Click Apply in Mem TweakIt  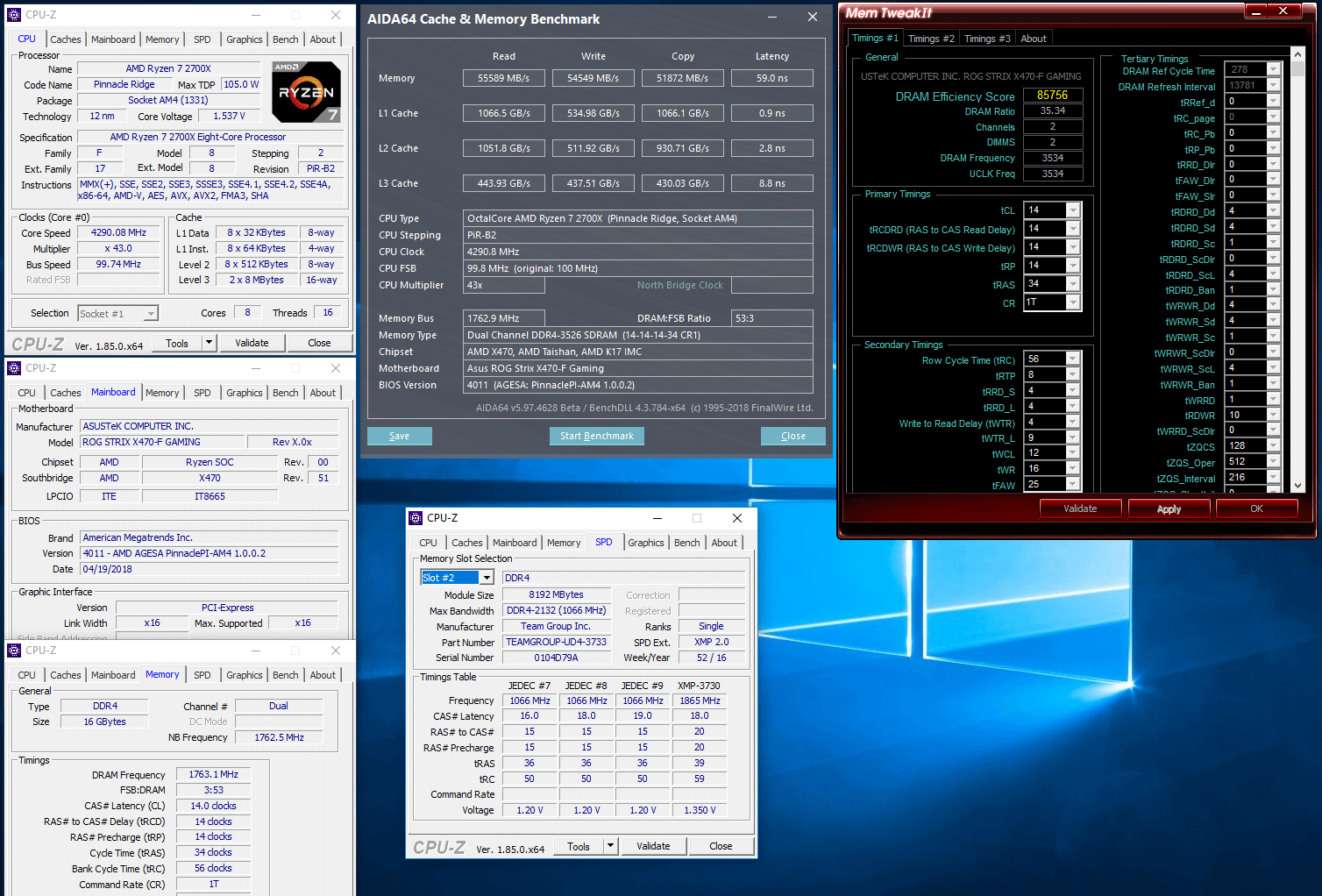pyautogui.click(x=1169, y=509)
